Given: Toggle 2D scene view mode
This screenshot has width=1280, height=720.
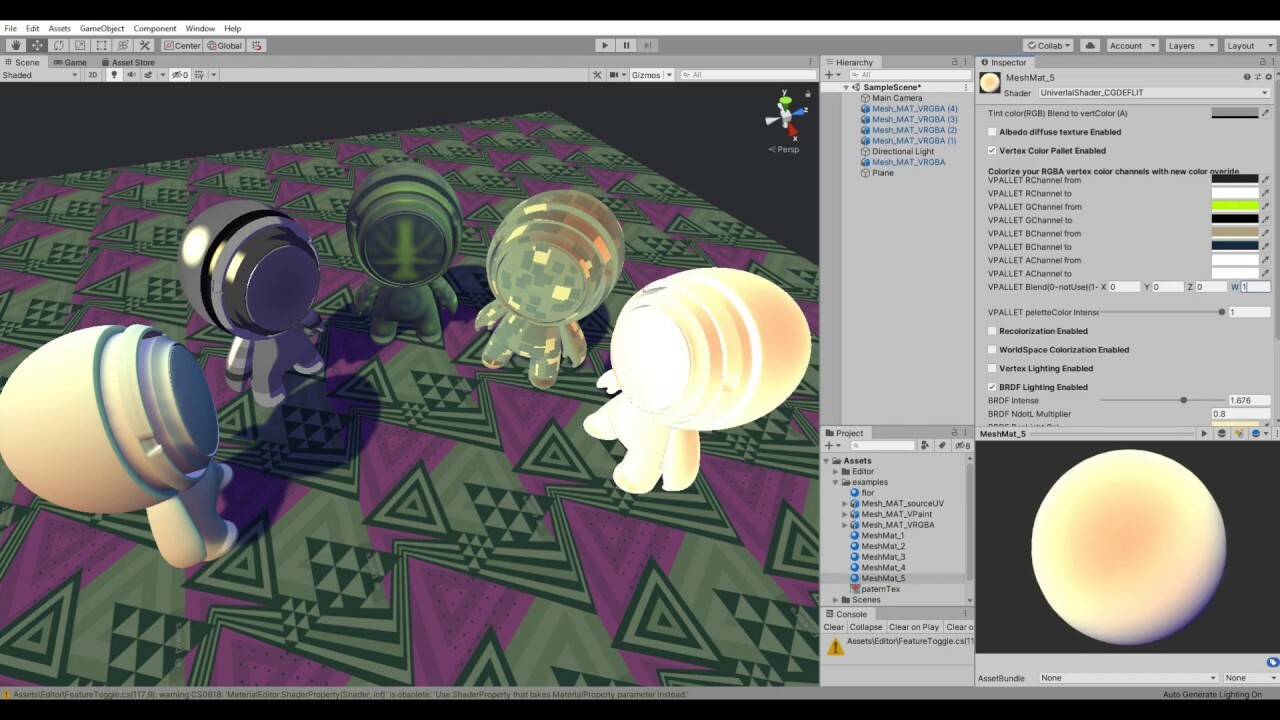Looking at the screenshot, I should click(x=93, y=75).
